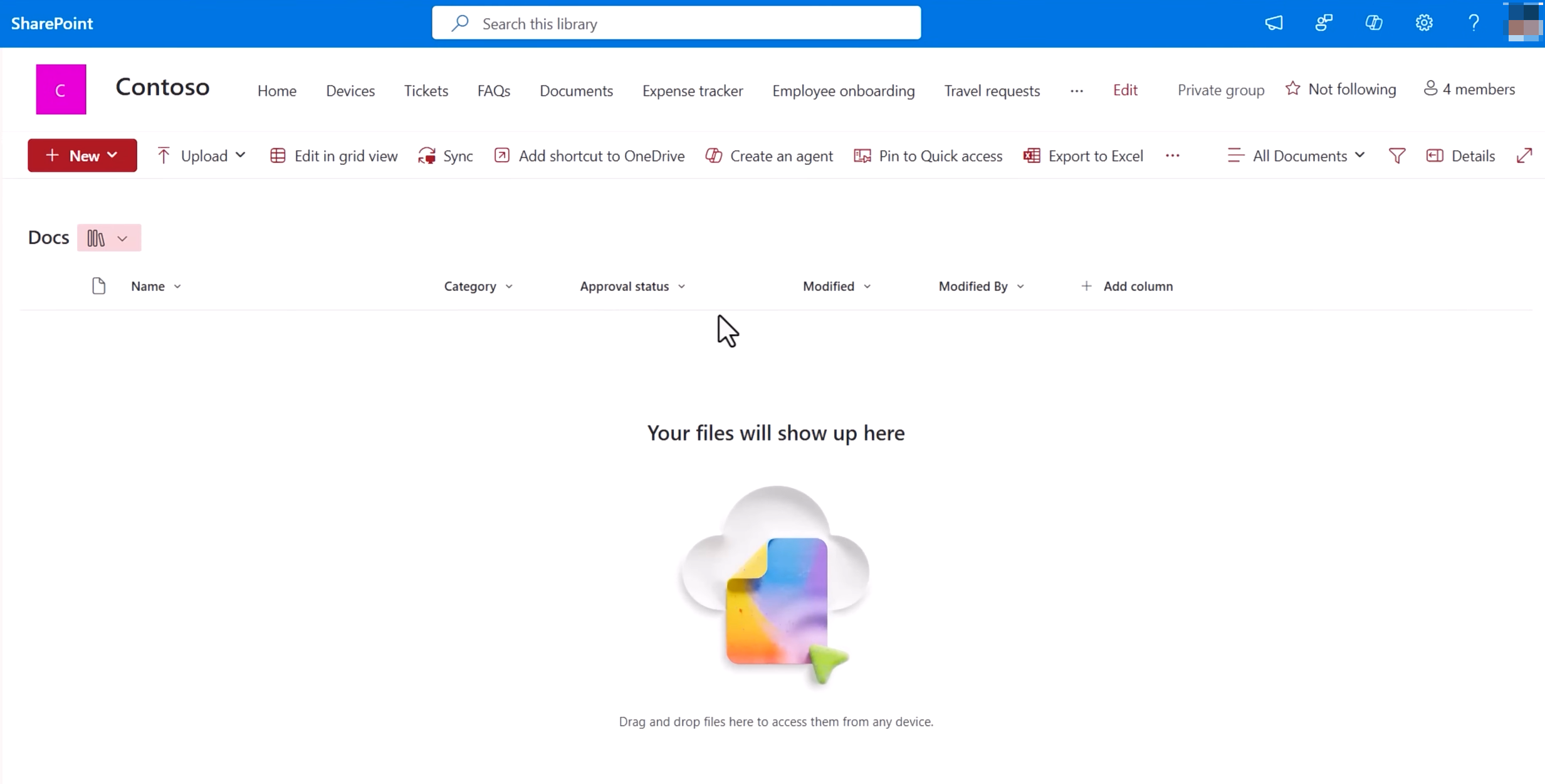This screenshot has width=1545, height=784.
Task: Toggle the Details pane
Action: tap(1460, 155)
